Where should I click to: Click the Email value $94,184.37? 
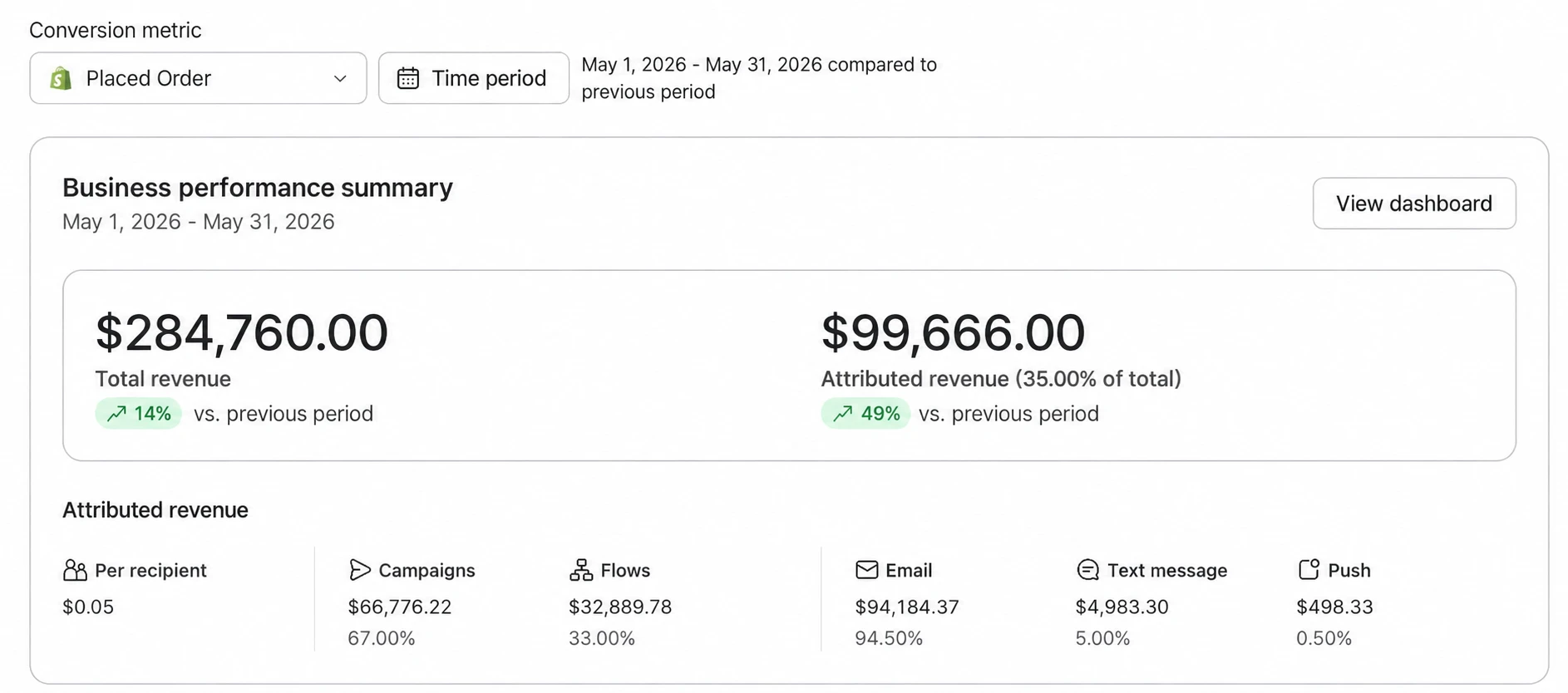coord(907,607)
